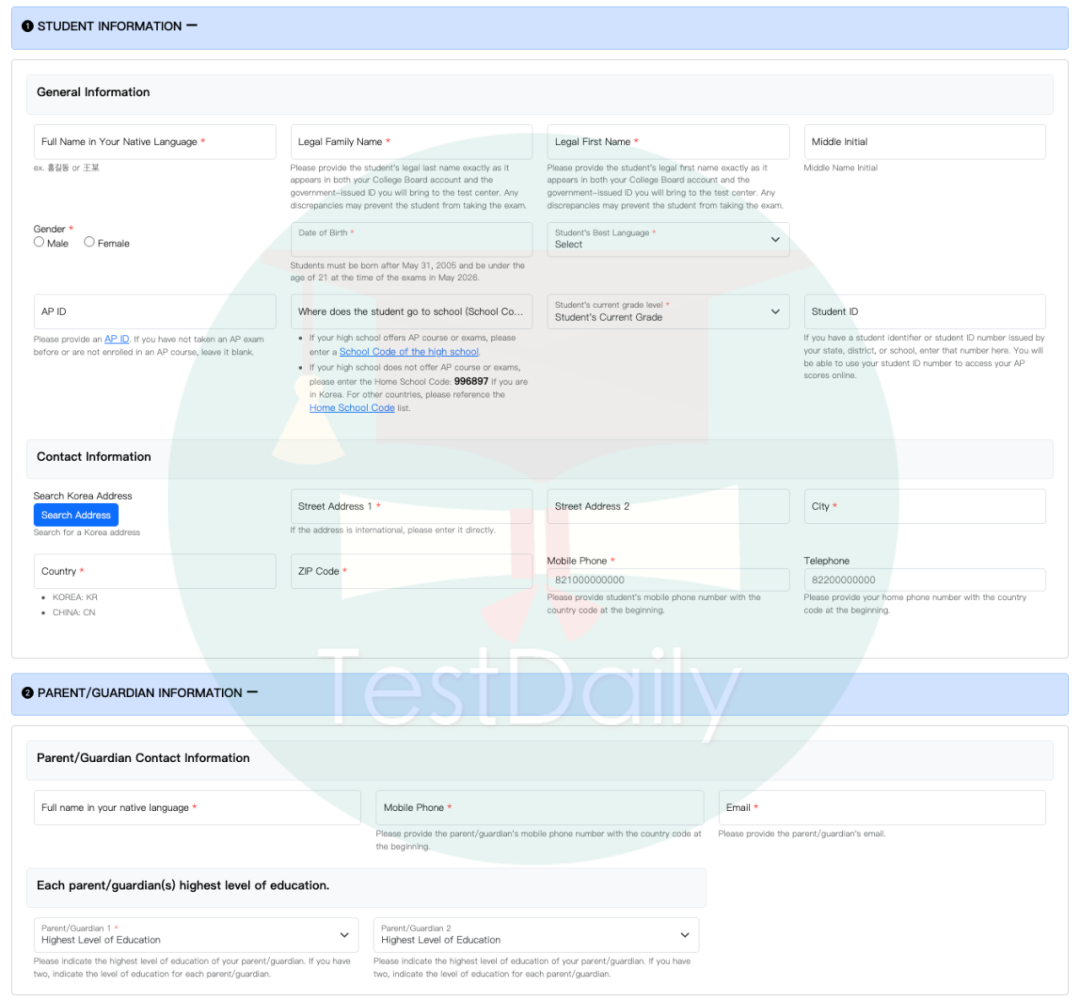The height and width of the screenshot is (1000, 1080).
Task: Focus the Street Address 1 field
Action: pyautogui.click(x=411, y=506)
